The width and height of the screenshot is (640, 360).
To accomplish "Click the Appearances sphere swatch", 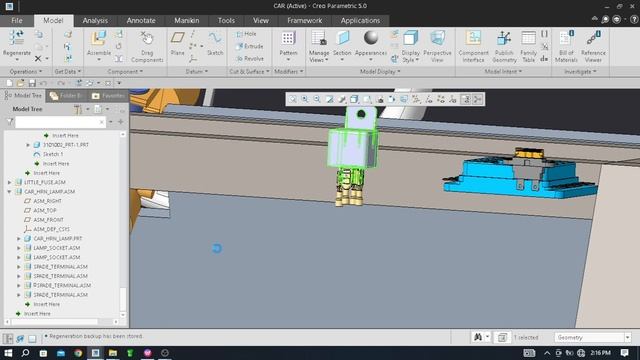I will point(371,38).
